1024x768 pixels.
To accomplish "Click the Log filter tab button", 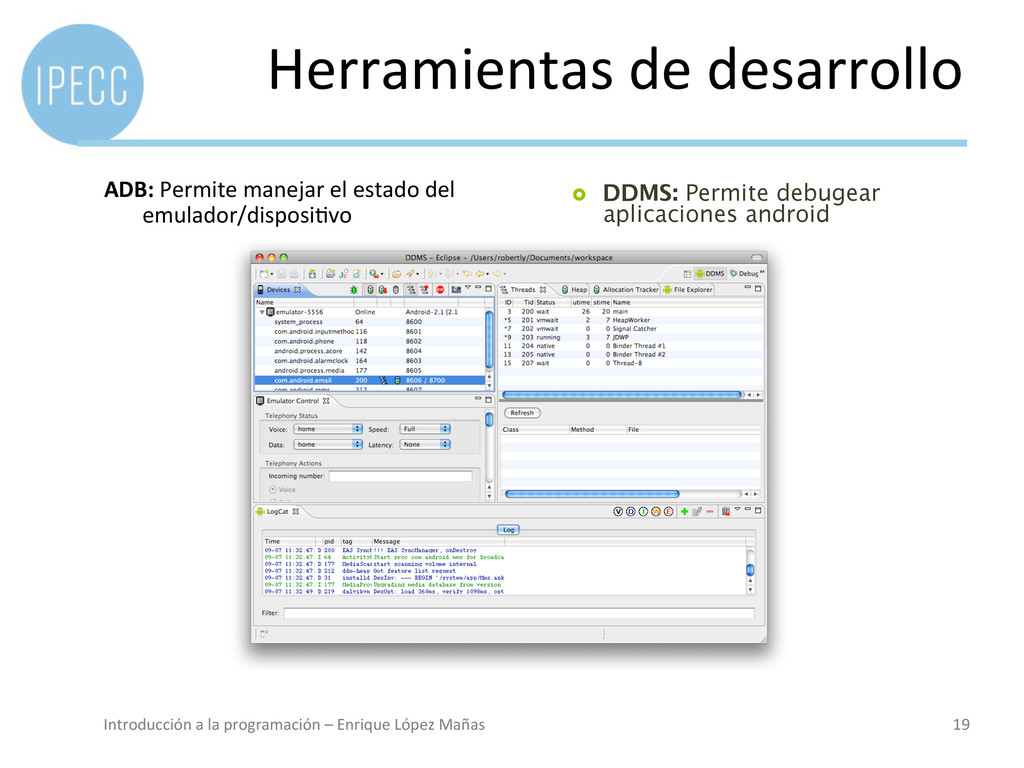I will pos(508,530).
